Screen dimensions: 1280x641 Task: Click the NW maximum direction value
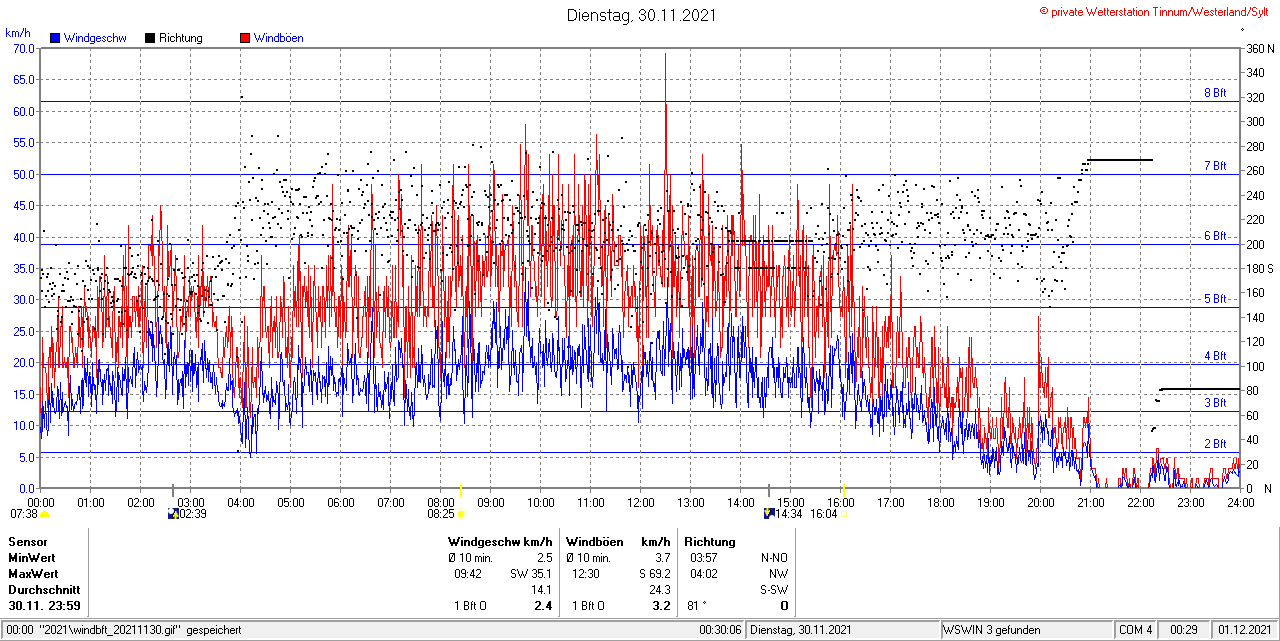778,574
